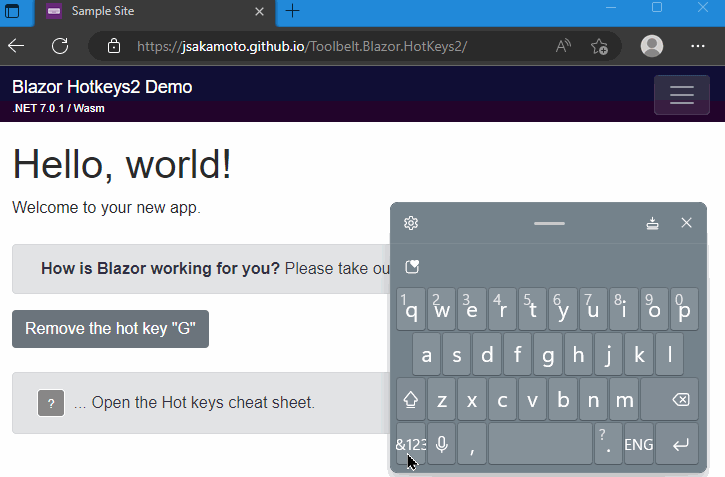Tap the q key
This screenshot has width=725, height=477.
point(411,309)
